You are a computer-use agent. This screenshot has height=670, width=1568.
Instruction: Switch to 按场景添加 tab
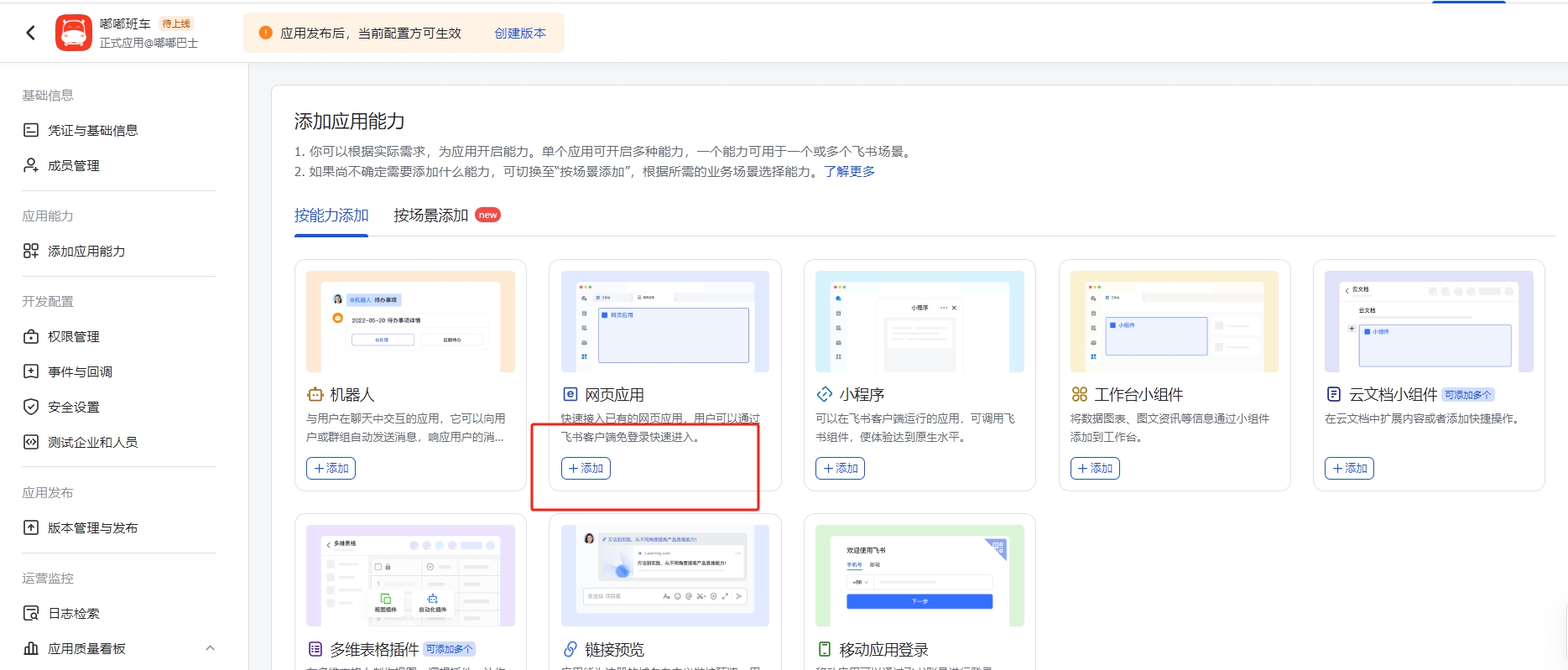click(431, 216)
